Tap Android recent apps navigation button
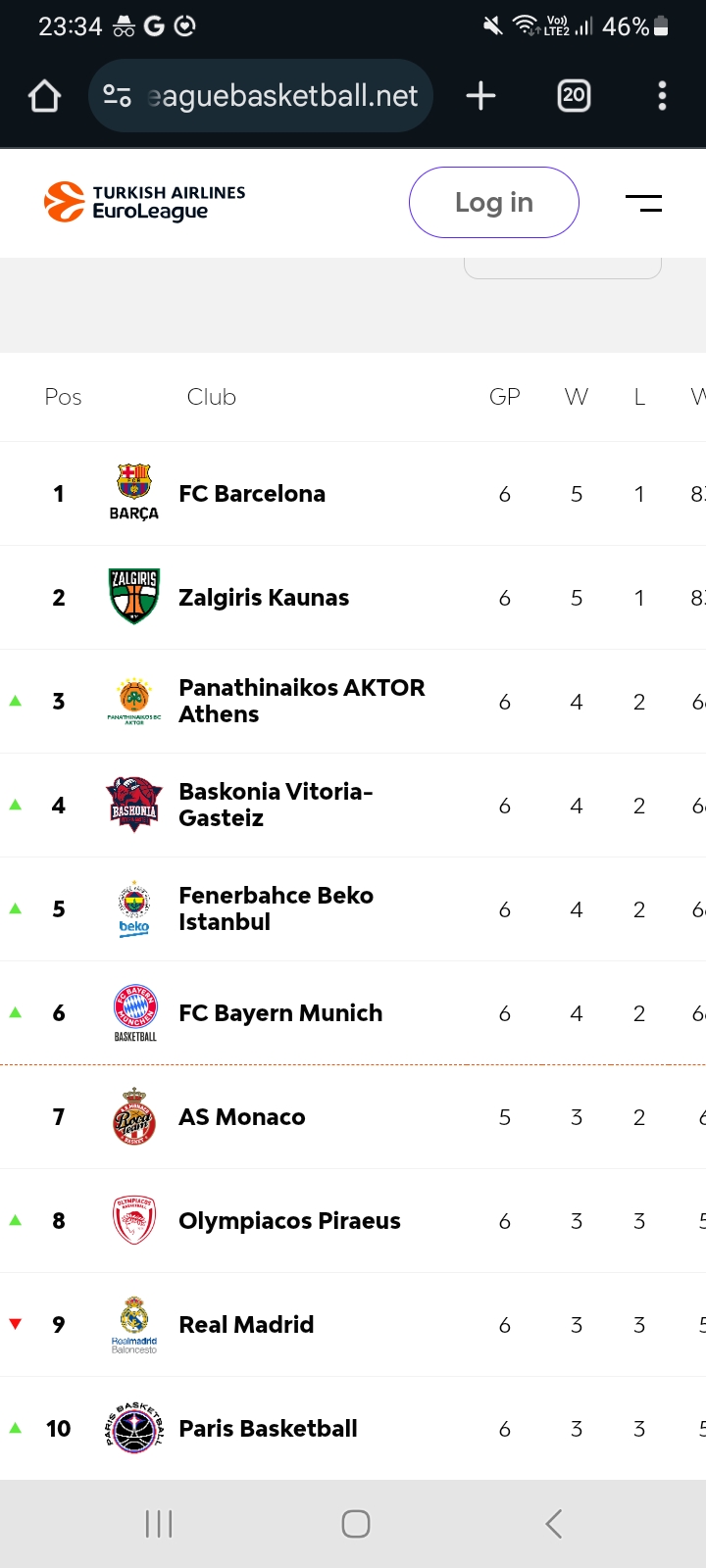The image size is (706, 1568). pos(159,1524)
